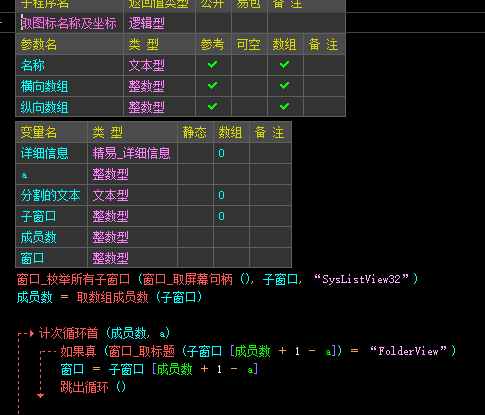This screenshot has height=415, width=485.
Task: Select parameter name 横向数组
Action: click(x=44, y=87)
